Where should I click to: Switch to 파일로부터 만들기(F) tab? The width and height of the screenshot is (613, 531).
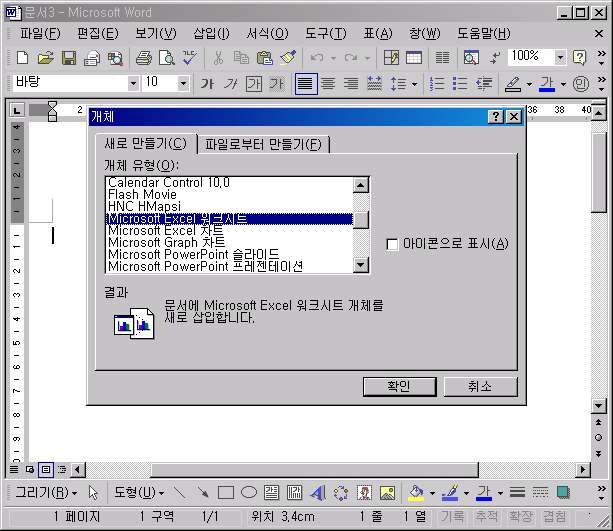[263, 144]
